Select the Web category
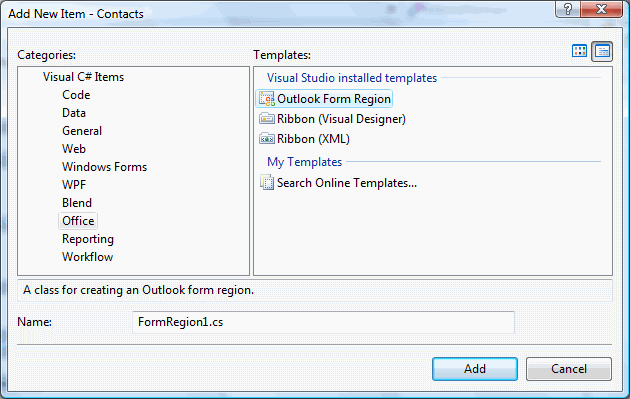 click(74, 149)
